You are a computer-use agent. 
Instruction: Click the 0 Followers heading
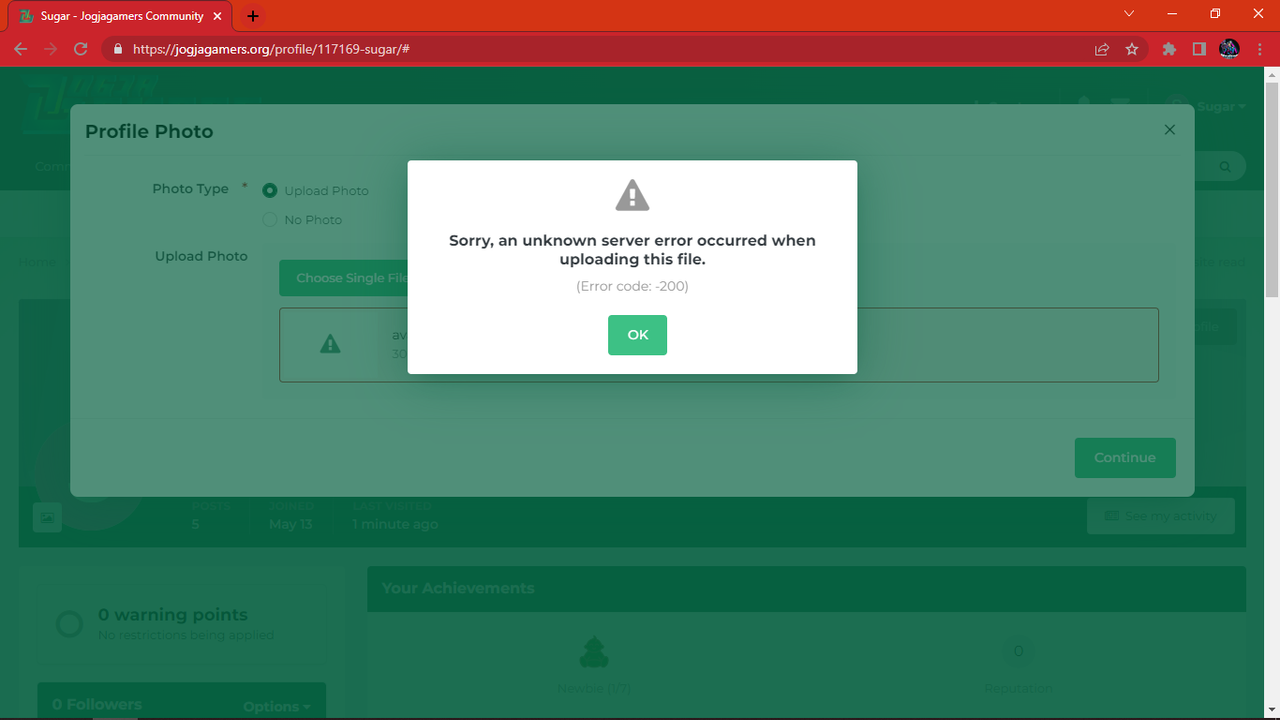(97, 705)
